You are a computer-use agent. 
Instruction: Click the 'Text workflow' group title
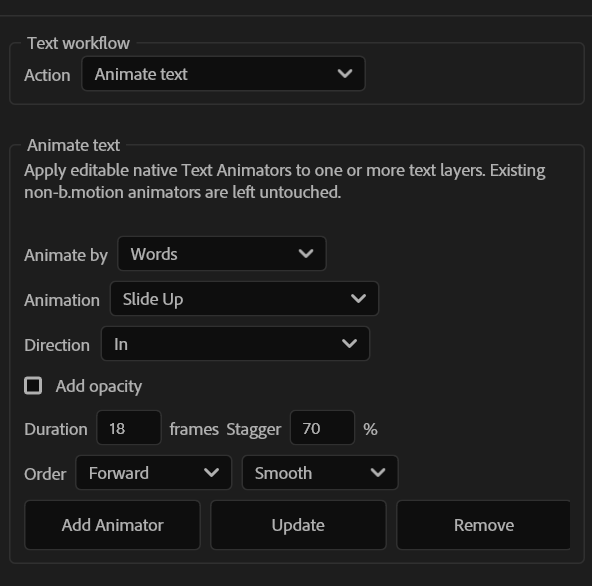79,43
